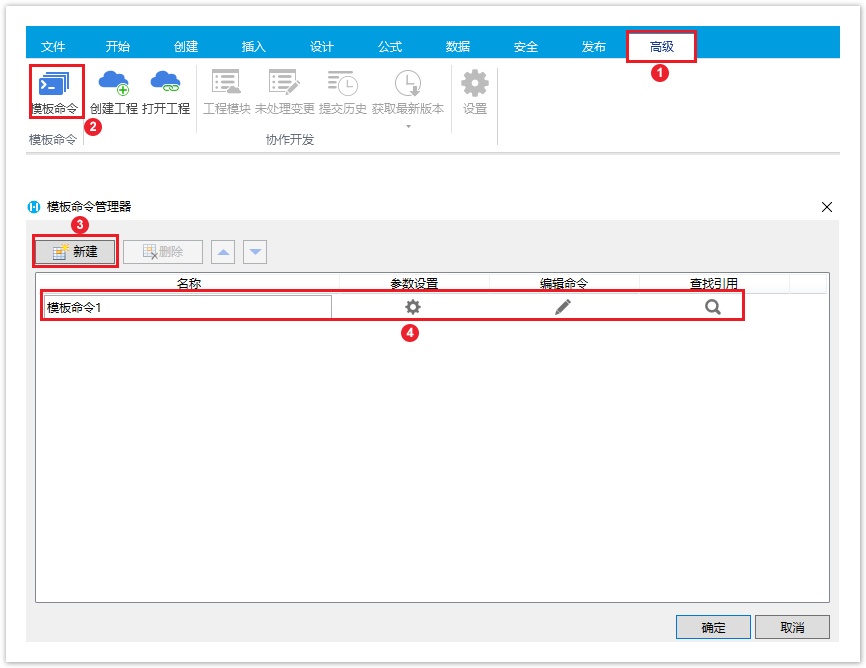Screen dimensions: 866x668
Task: Open the 高级 ribbon tab
Action: pyautogui.click(x=661, y=46)
